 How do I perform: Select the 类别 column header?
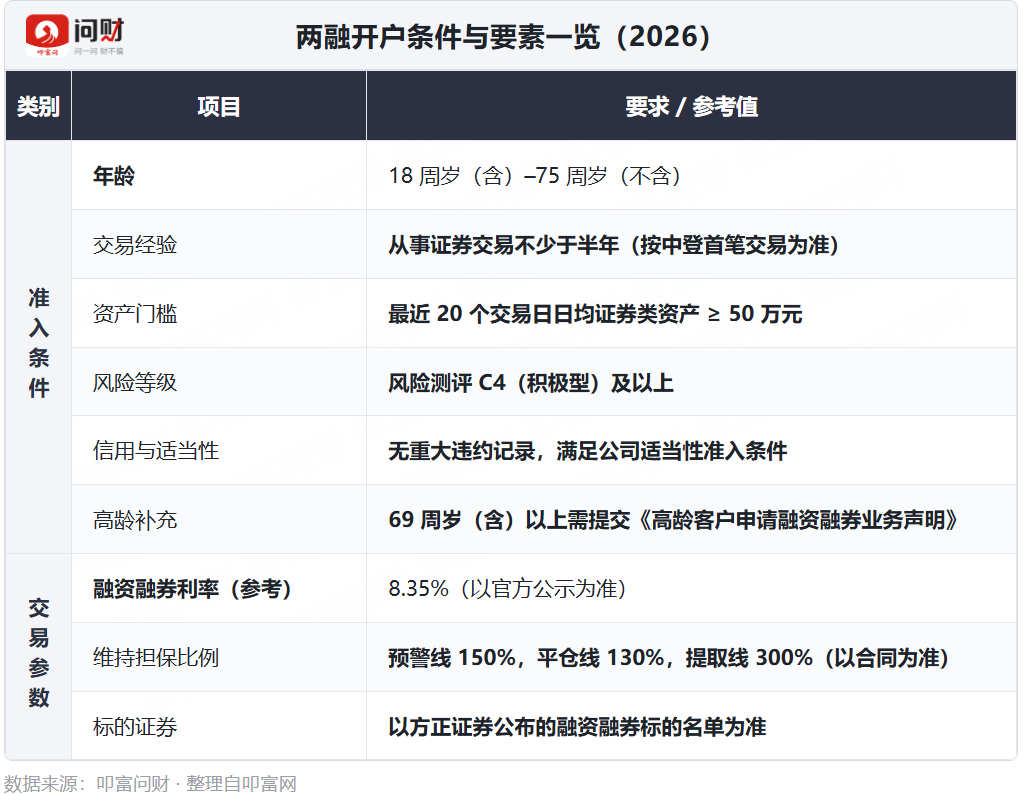(x=38, y=106)
